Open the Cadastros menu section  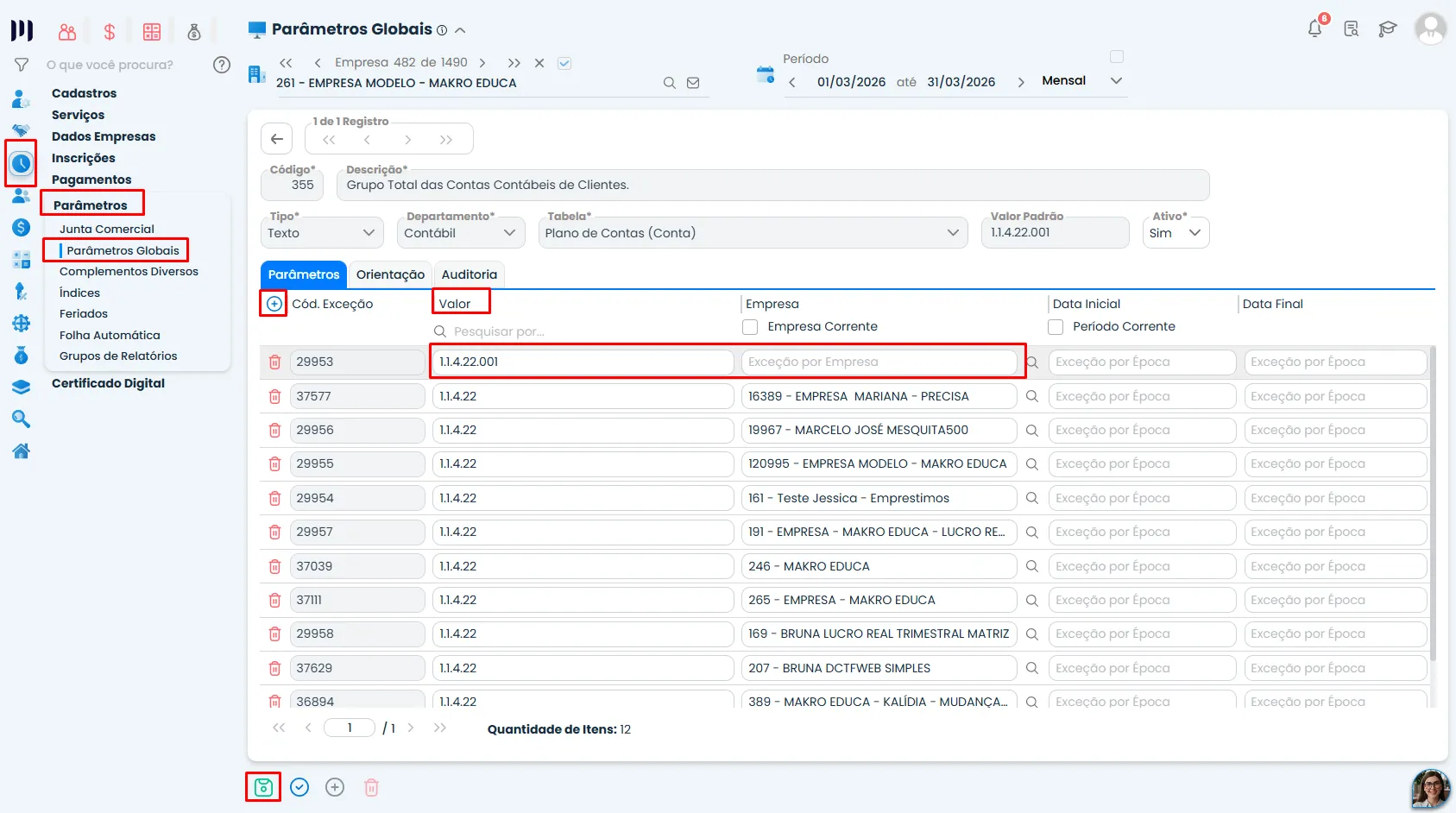pos(84,93)
